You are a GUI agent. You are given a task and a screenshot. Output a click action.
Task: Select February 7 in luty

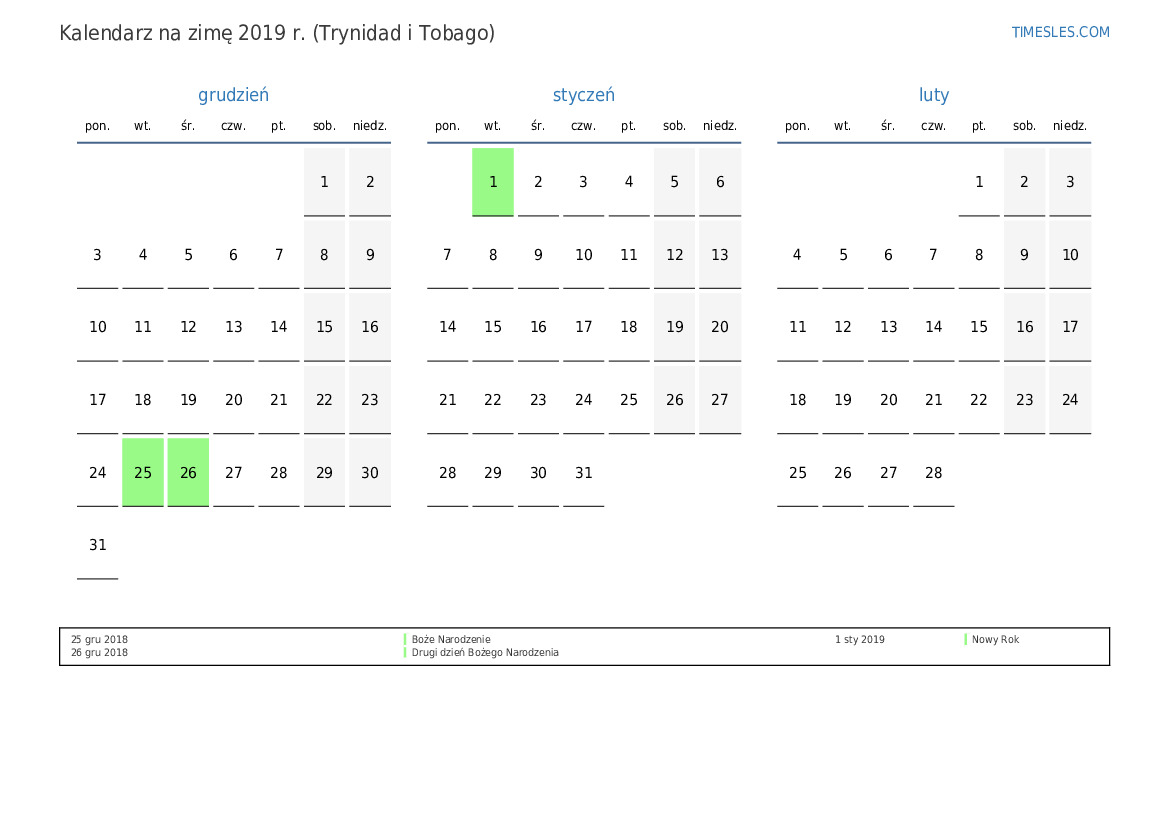pos(933,255)
